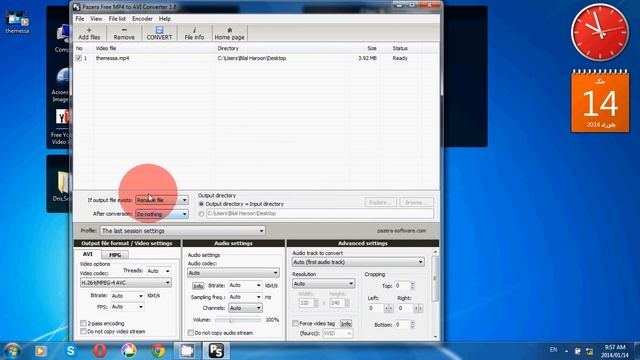This screenshot has width=640, height=360.
Task: Open Picasa icon on the taskbar
Action: (129, 351)
